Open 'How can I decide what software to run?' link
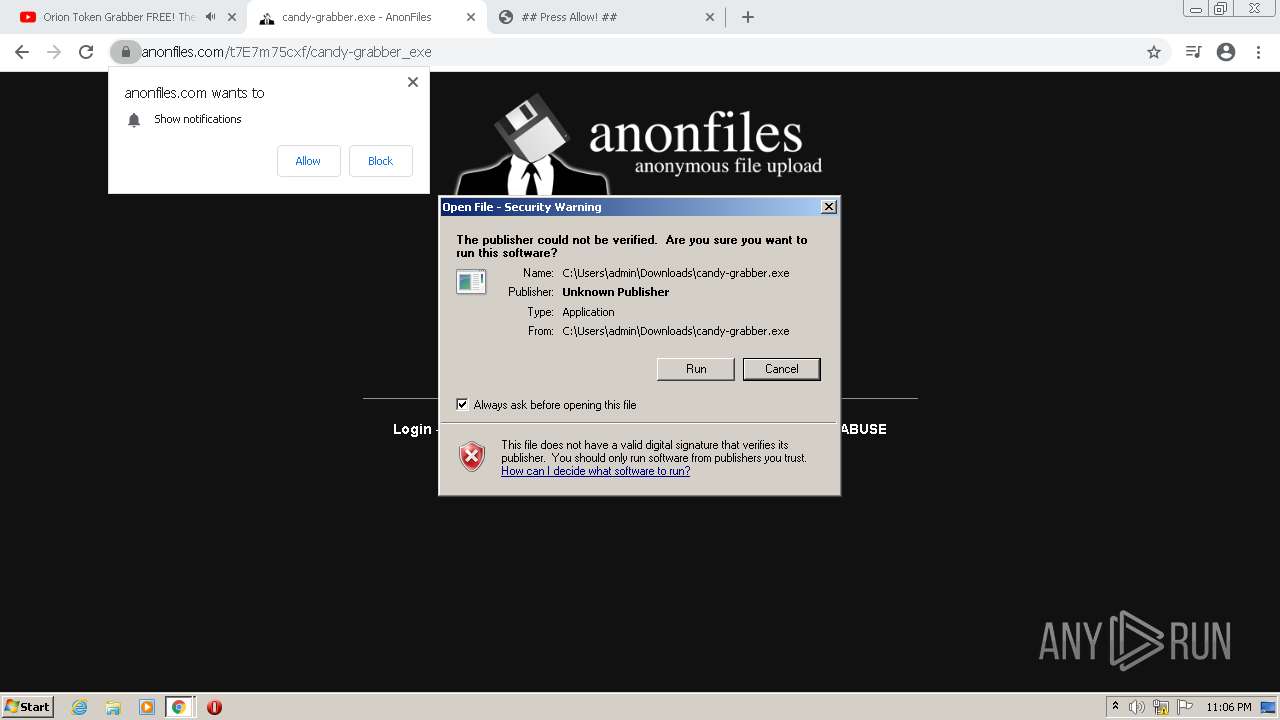 595,471
